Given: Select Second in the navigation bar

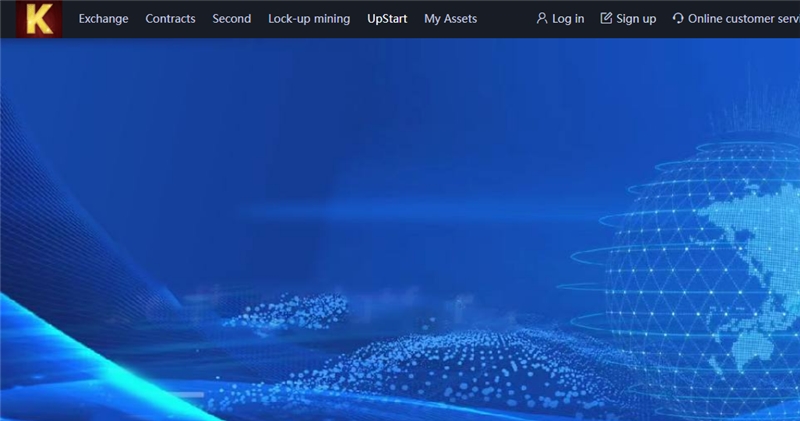Looking at the screenshot, I should coord(231,19).
